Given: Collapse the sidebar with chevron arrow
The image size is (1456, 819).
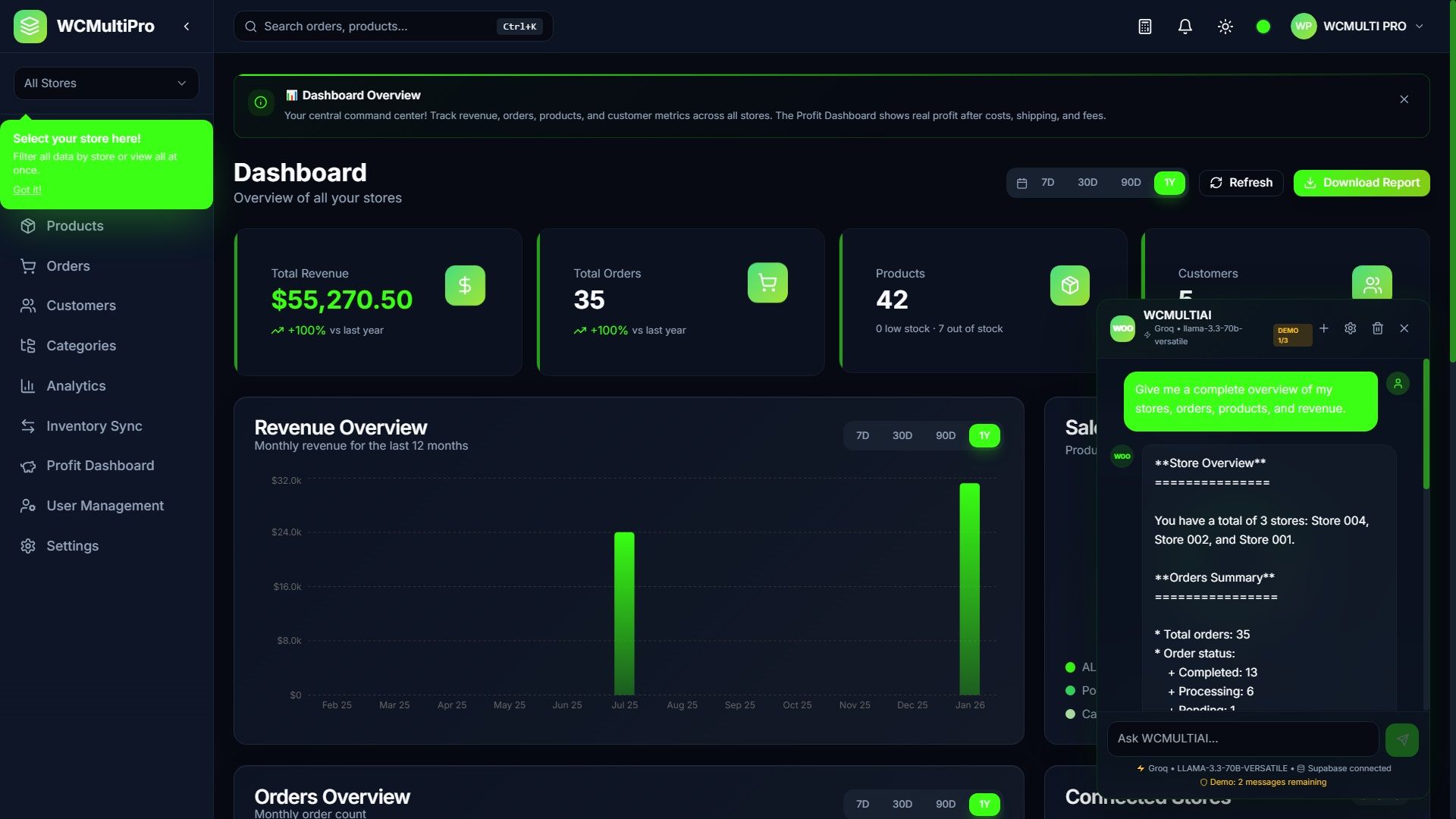Looking at the screenshot, I should point(187,27).
